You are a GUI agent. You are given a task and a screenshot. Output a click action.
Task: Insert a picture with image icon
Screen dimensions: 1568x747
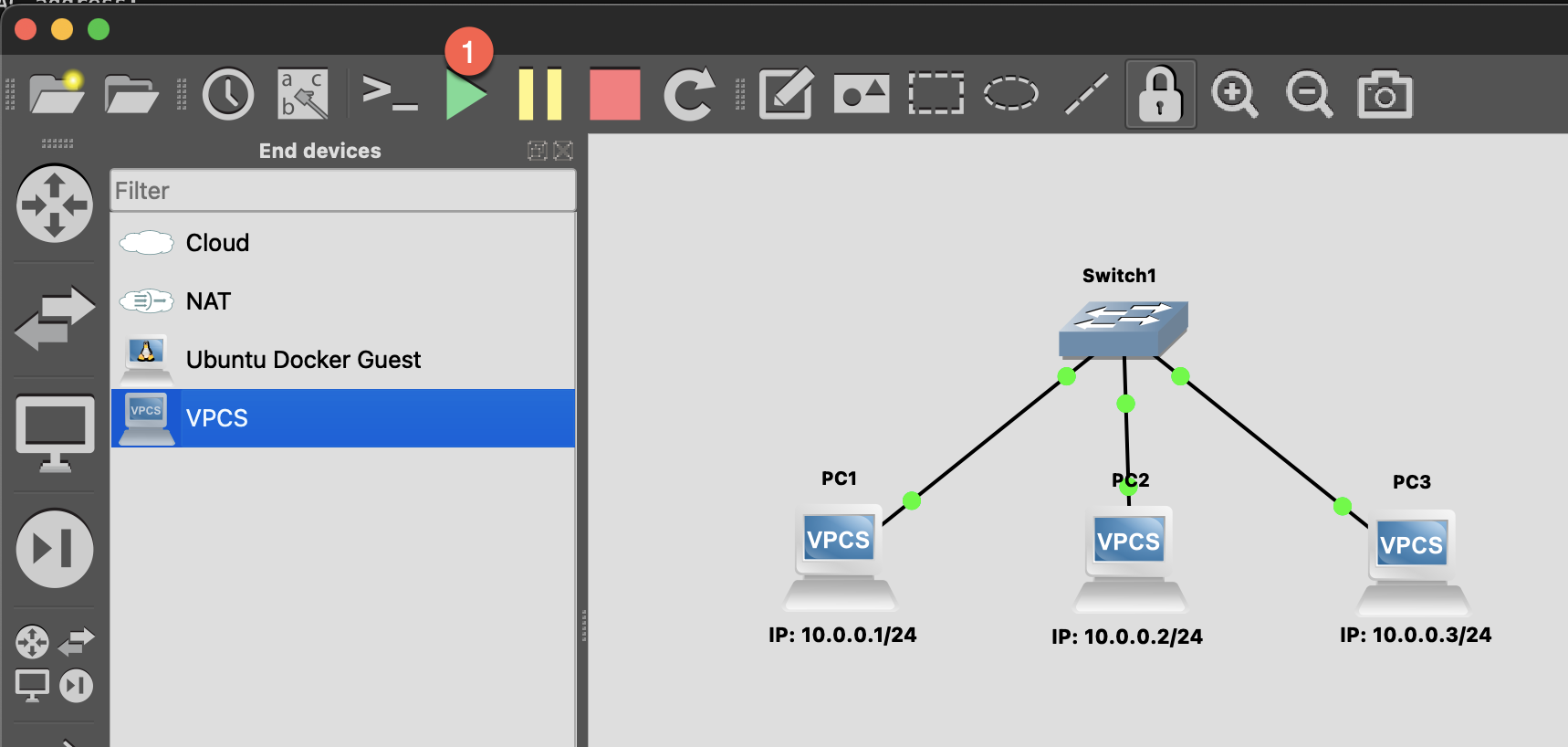(x=861, y=94)
